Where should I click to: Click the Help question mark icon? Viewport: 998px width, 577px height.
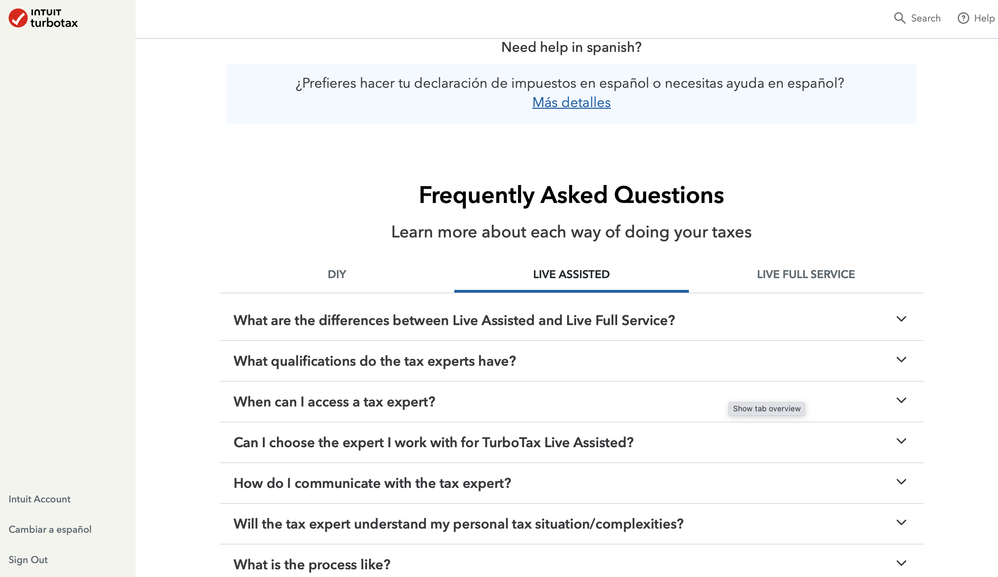[x=964, y=18]
